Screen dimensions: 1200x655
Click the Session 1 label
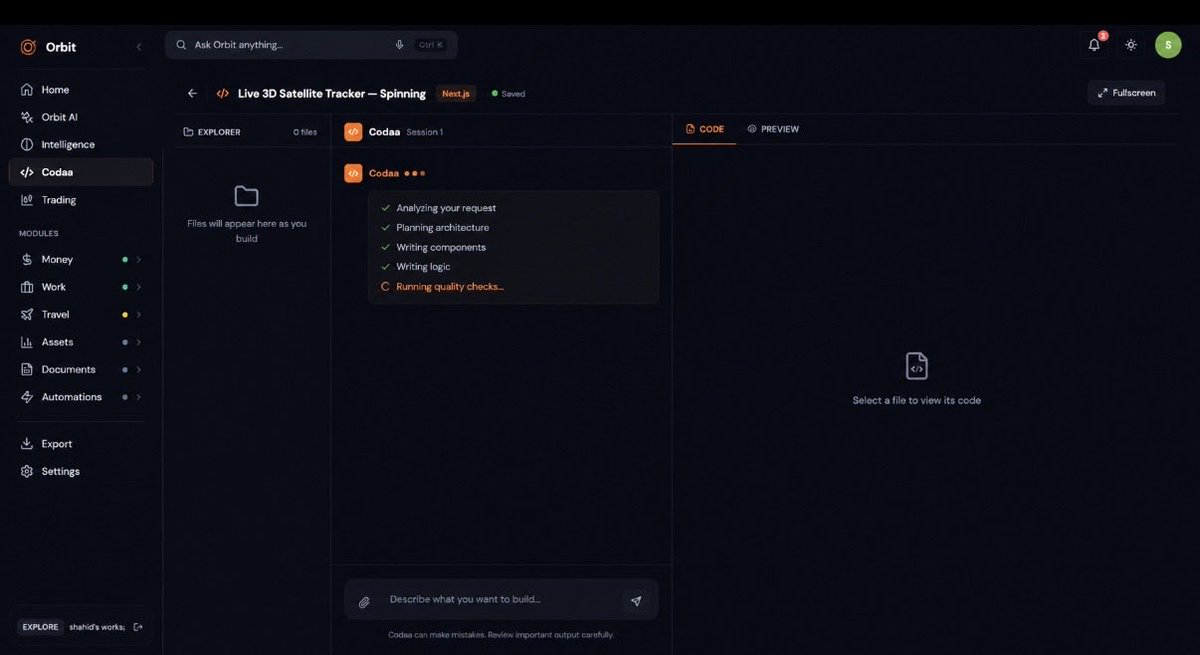click(424, 132)
